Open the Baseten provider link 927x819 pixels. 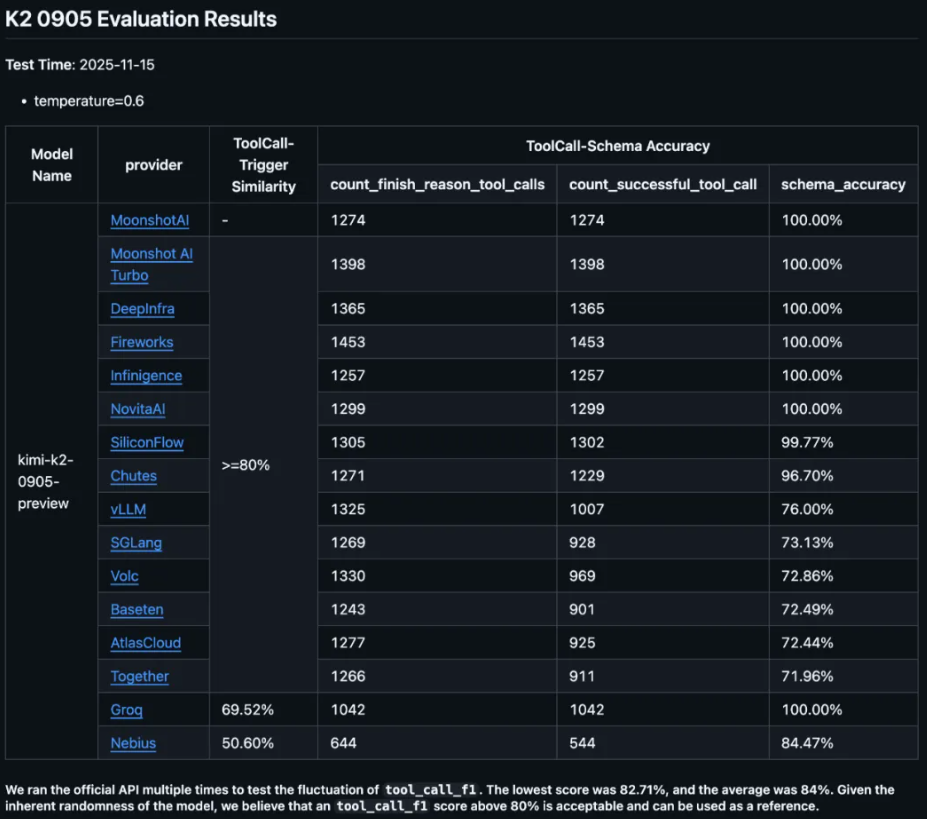click(x=137, y=610)
